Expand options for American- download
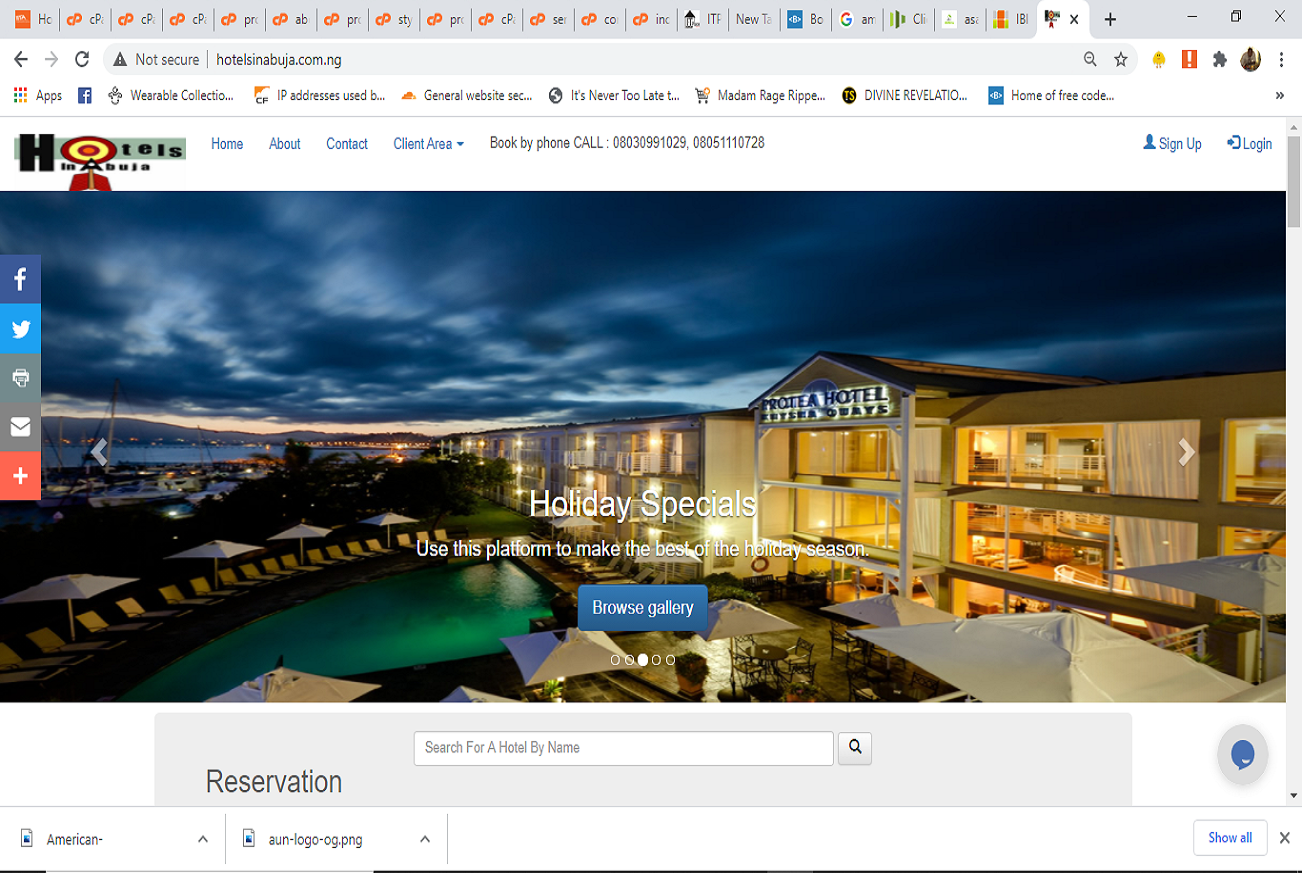 pos(203,839)
